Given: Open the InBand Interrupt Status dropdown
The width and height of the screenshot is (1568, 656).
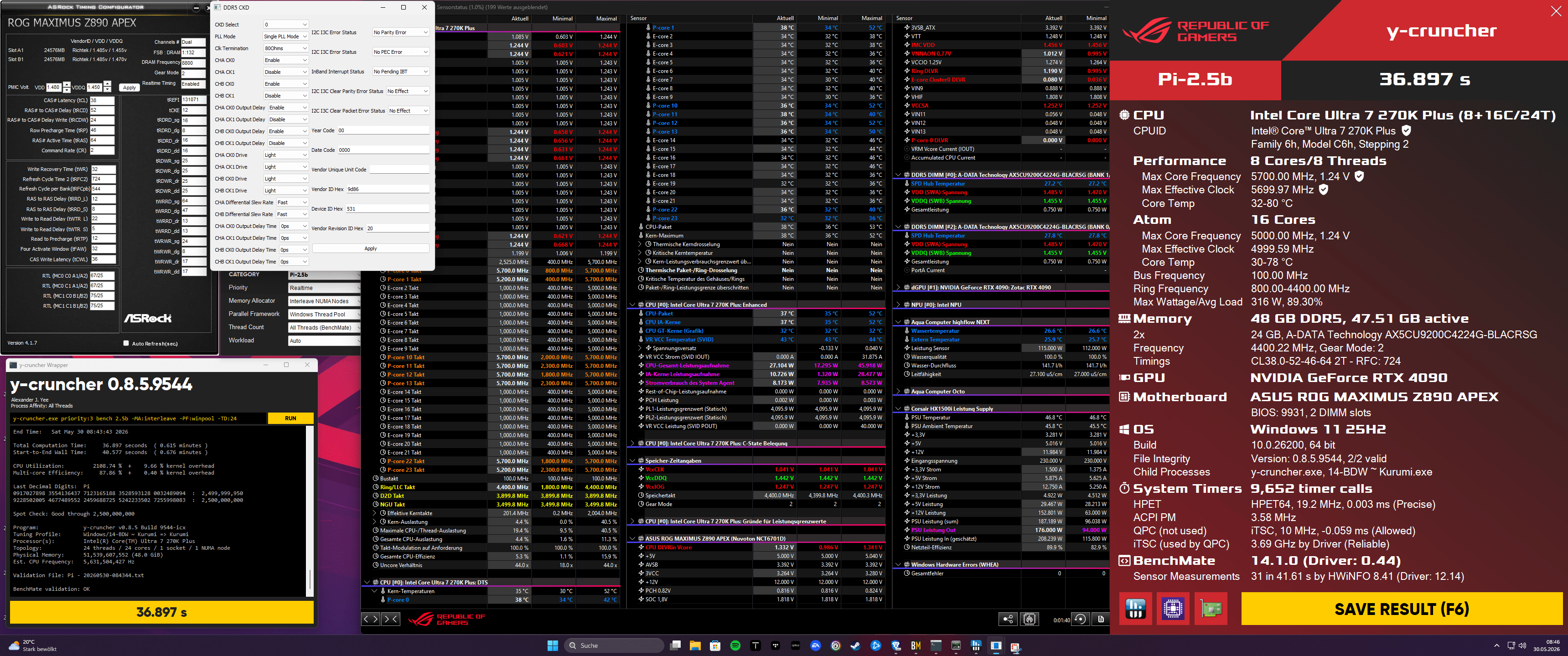Looking at the screenshot, I should click(x=400, y=72).
